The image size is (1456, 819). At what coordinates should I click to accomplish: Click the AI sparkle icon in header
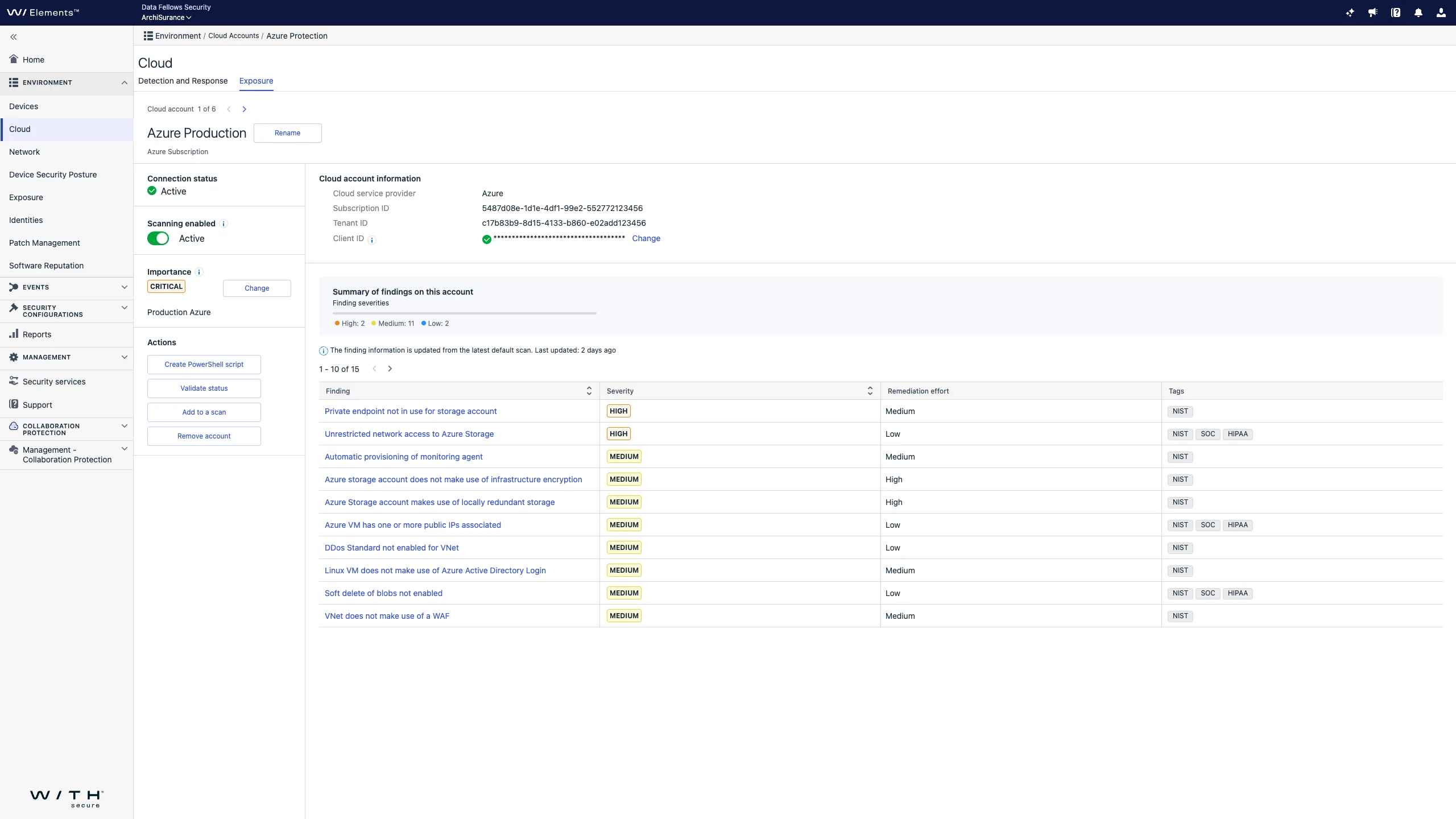[x=1350, y=13]
